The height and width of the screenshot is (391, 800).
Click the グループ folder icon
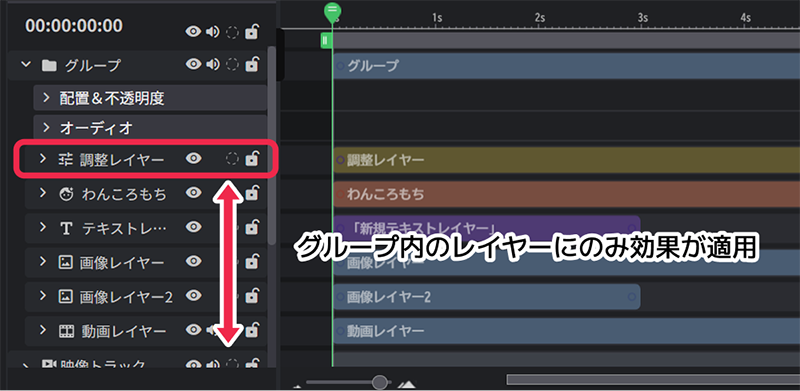[x=49, y=66]
